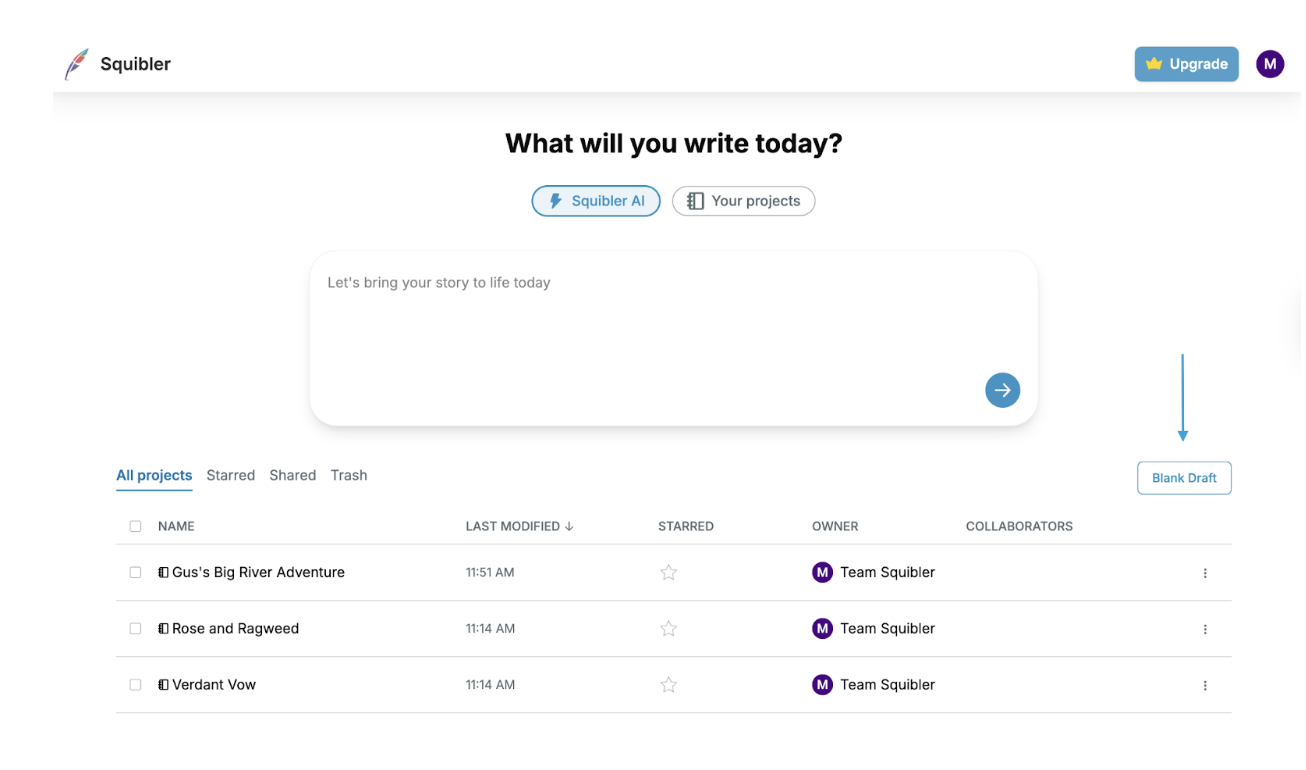Image resolution: width=1306 pixels, height=770 pixels.
Task: Click the owner avatar in Gus's Big River Adventure row
Action: 822,572
